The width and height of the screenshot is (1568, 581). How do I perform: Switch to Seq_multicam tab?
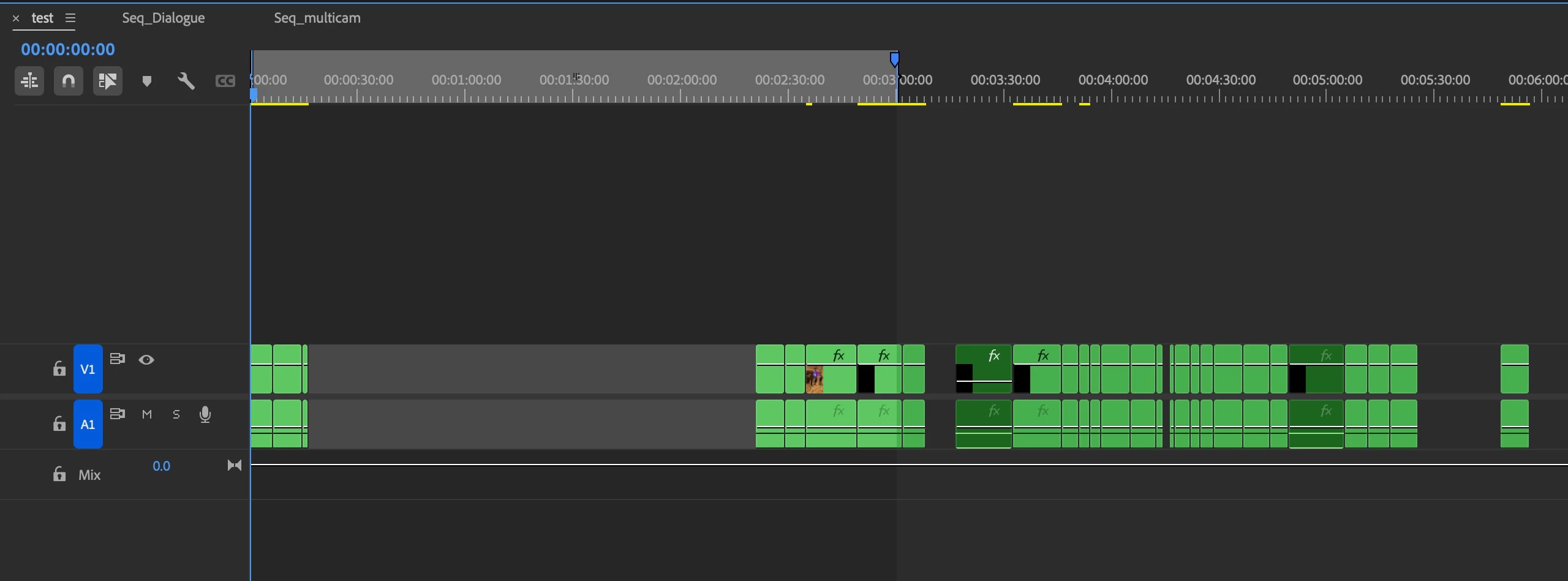tap(317, 18)
